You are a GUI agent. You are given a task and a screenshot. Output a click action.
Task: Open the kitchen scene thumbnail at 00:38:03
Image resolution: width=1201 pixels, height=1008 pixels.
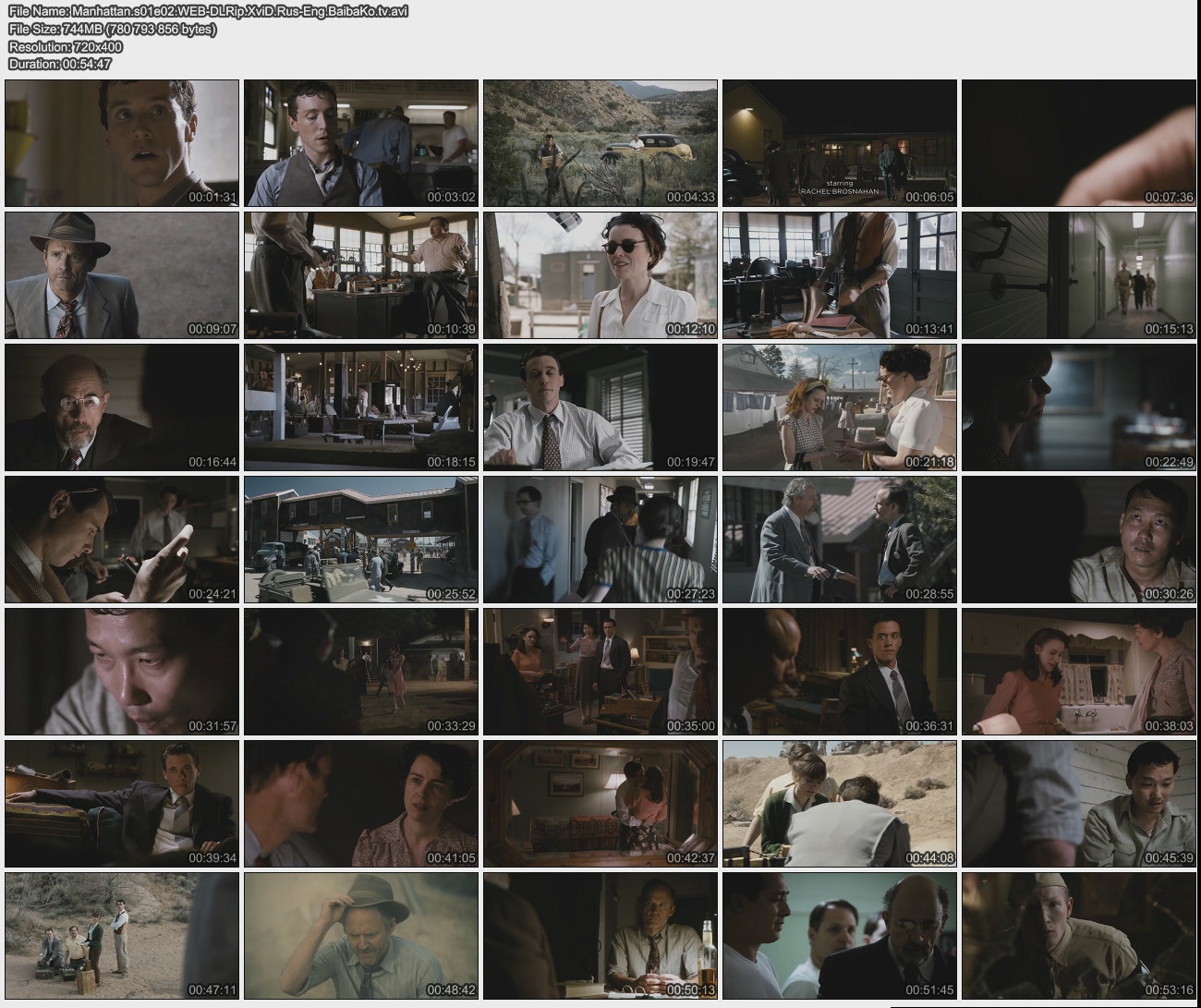click(1078, 672)
